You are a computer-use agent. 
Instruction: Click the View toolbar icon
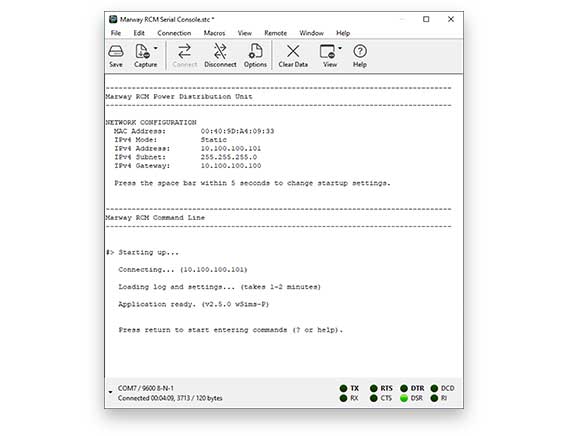coord(329,56)
